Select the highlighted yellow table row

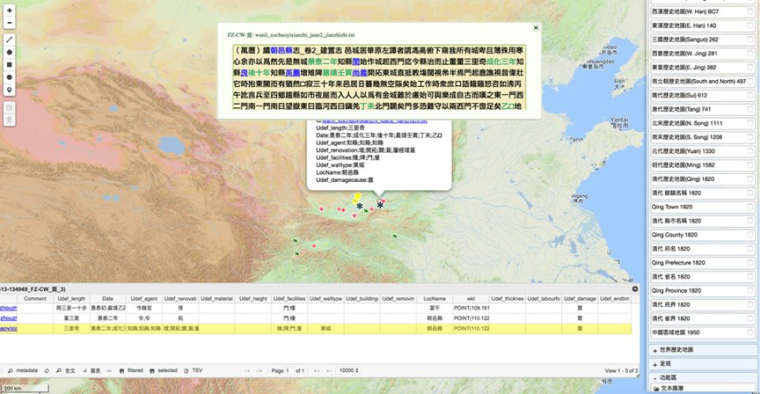[x=316, y=329]
